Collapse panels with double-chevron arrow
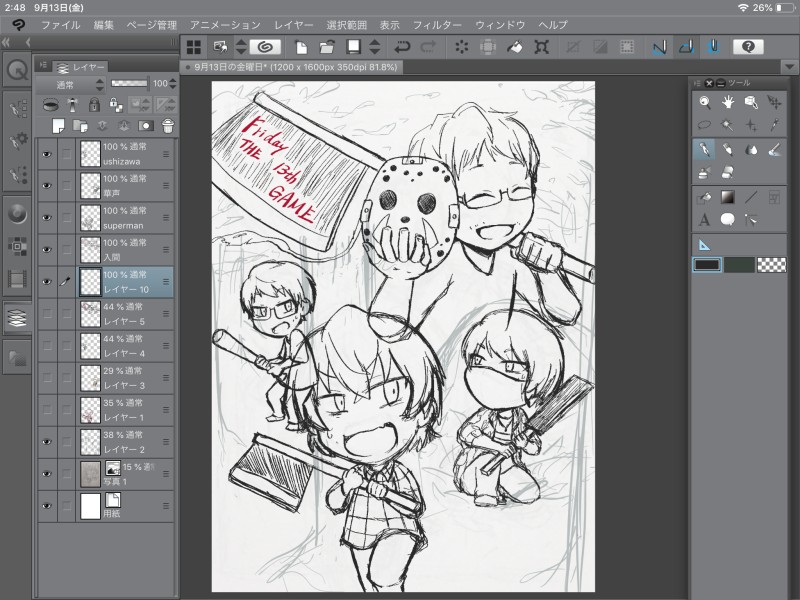800x600 pixels. pos(6,42)
